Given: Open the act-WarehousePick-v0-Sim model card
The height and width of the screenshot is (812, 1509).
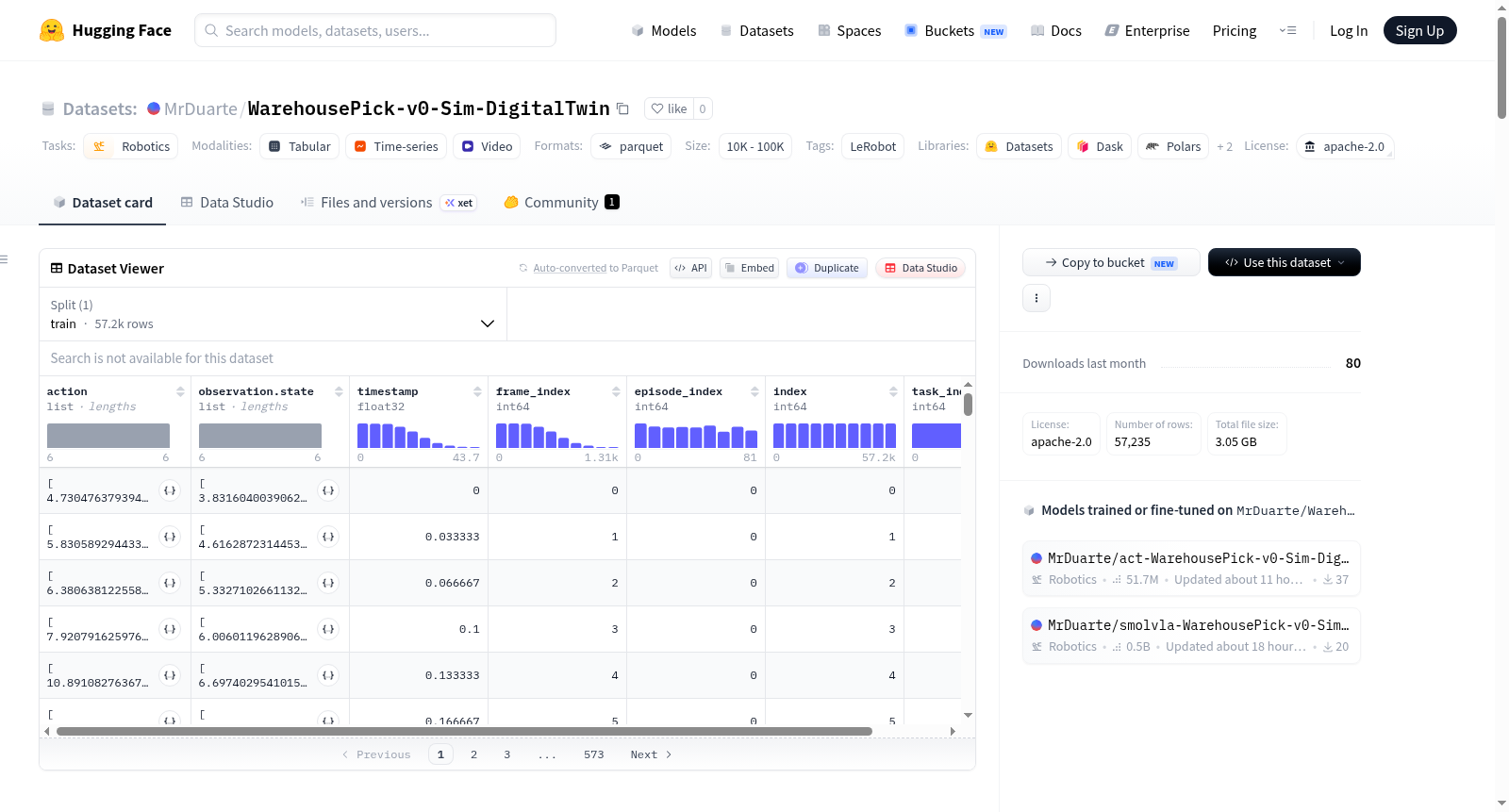Looking at the screenshot, I should coord(1191,568).
